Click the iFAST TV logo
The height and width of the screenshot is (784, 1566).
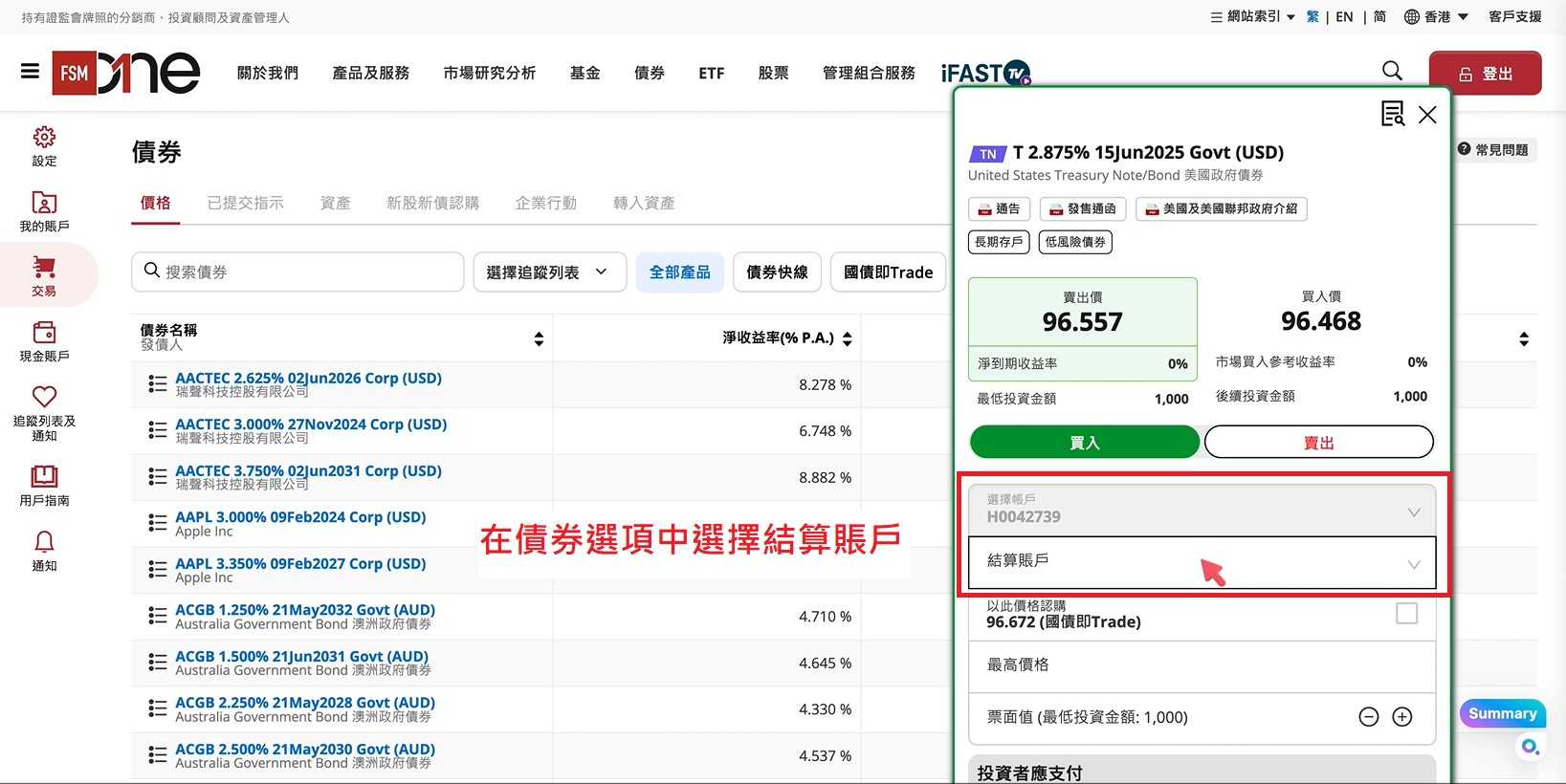[985, 73]
